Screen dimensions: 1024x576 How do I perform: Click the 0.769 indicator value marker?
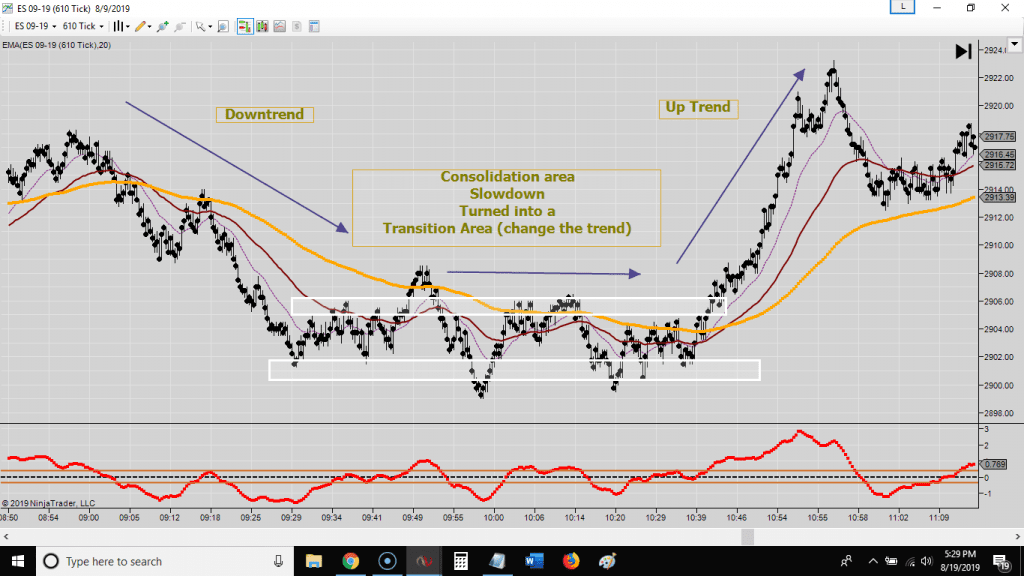click(995, 464)
